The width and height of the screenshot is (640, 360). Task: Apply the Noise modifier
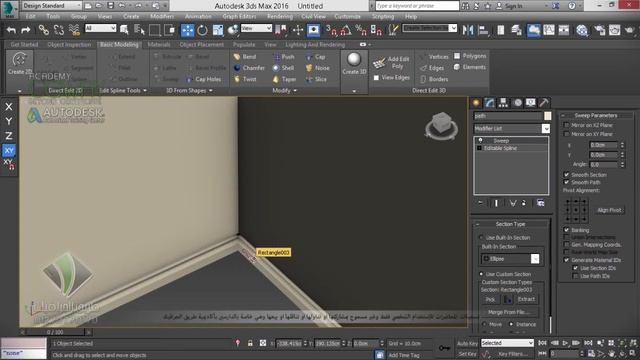[x=318, y=68]
